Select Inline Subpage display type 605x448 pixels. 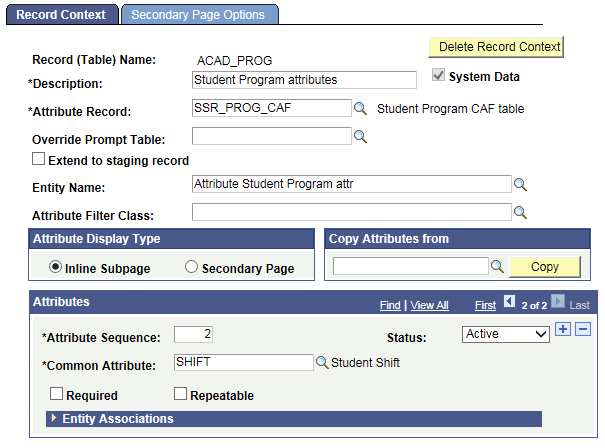point(56,267)
